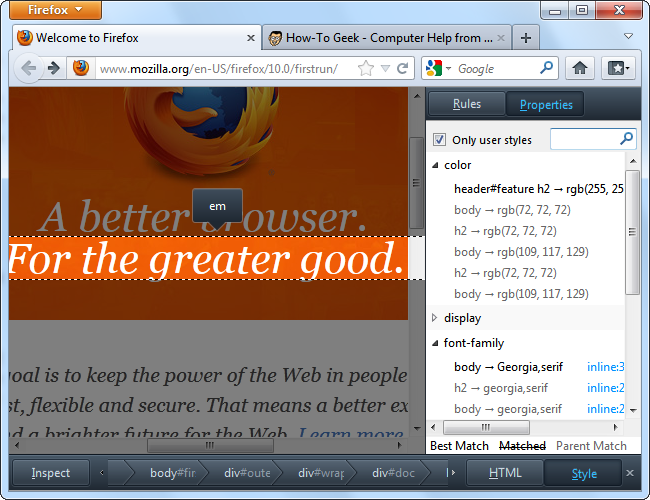Viewport: 650px width, 500px height.
Task: Open inline:3 link for body Georgia
Action: [x=606, y=367]
